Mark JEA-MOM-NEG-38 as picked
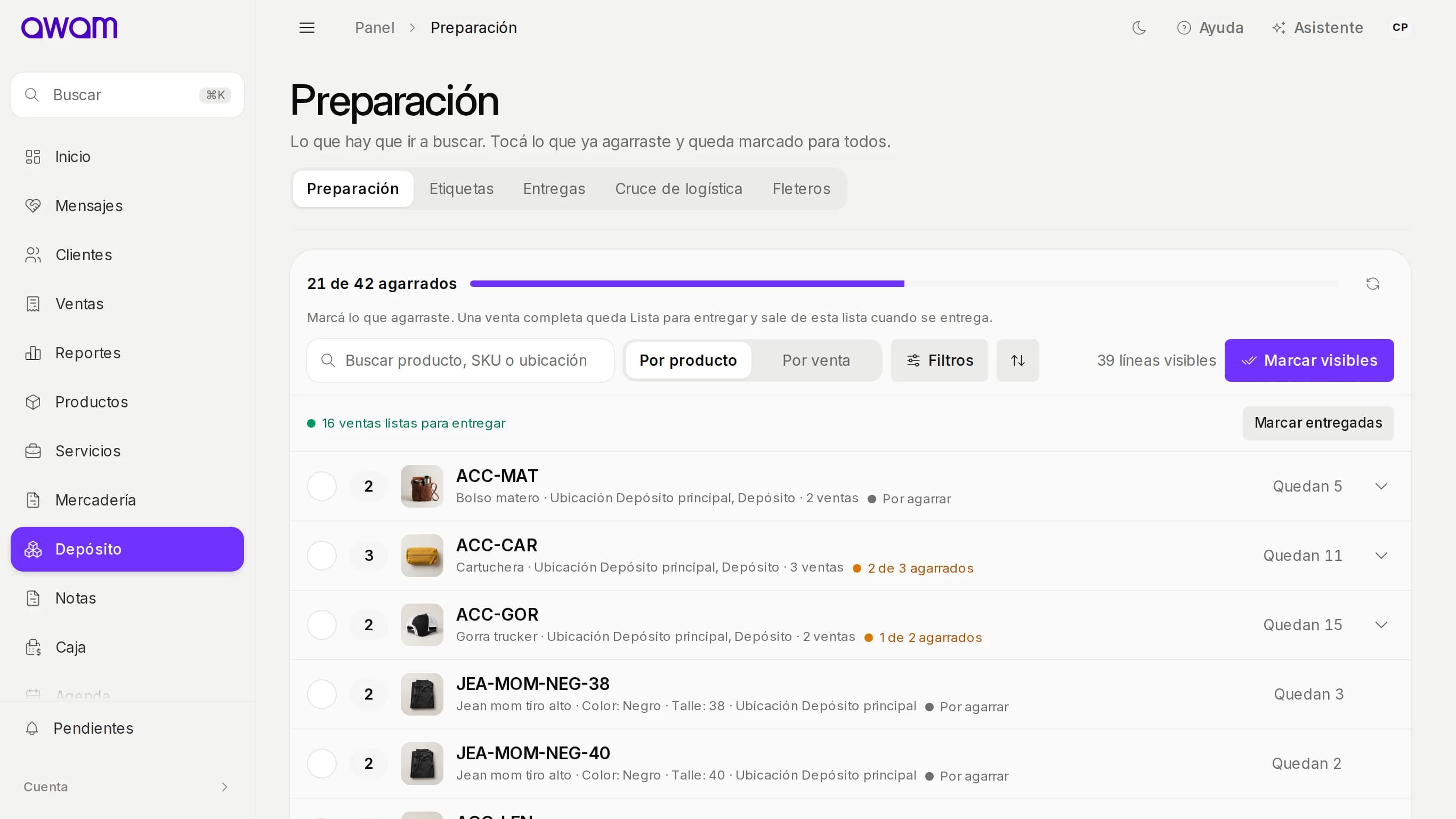Image resolution: width=1456 pixels, height=819 pixels. pos(321,694)
